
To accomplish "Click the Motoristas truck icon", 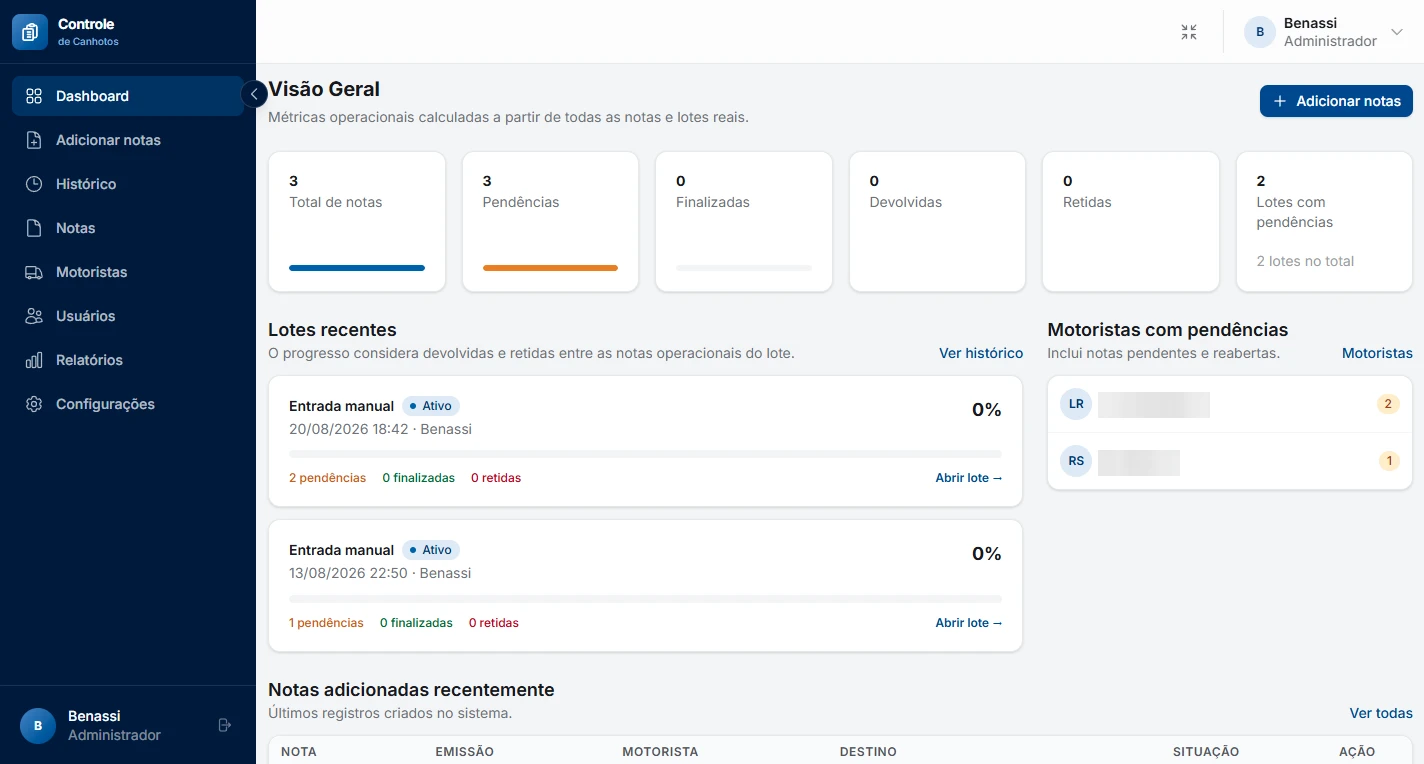I will [34, 272].
